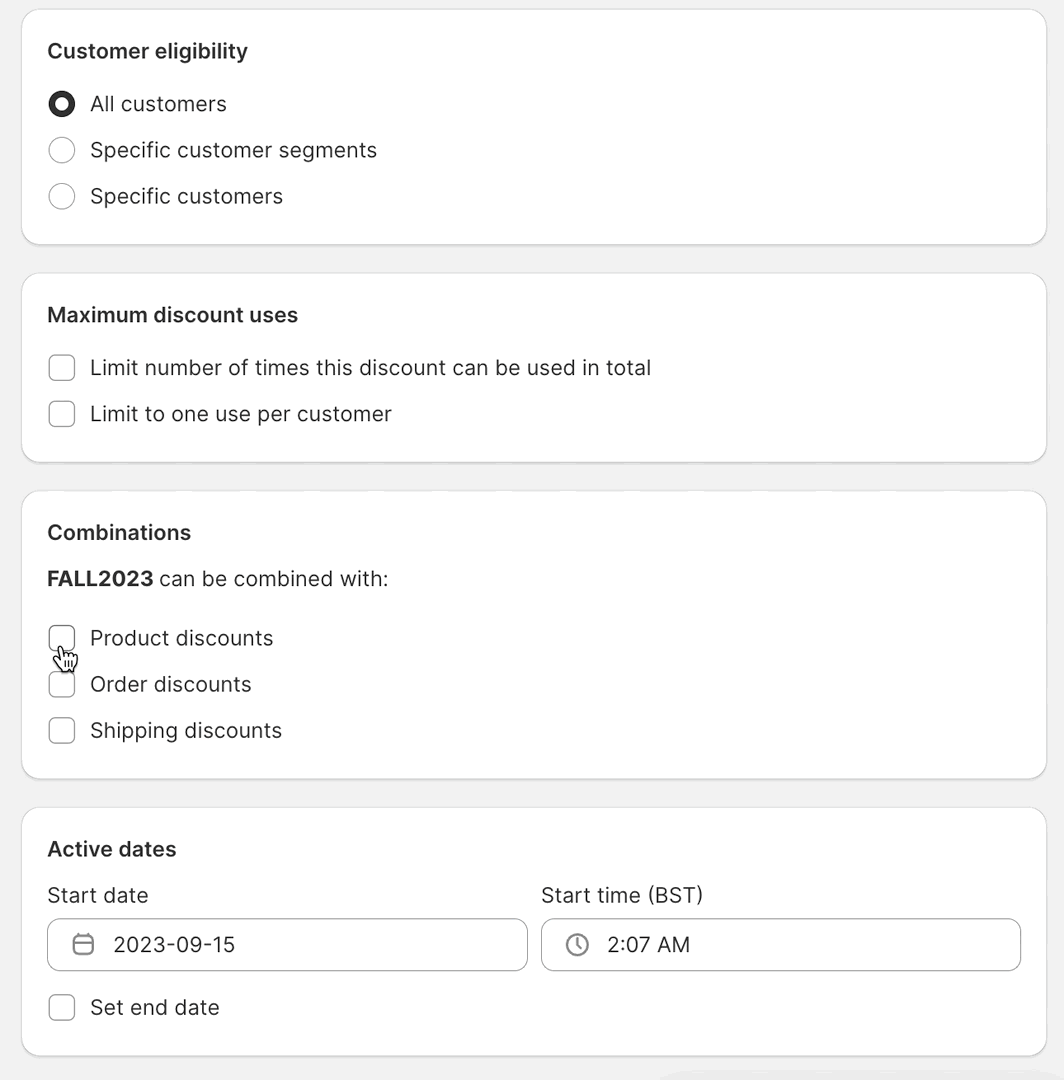Toggle the Set end date checkbox
The width and height of the screenshot is (1064, 1080).
[x=62, y=1008]
